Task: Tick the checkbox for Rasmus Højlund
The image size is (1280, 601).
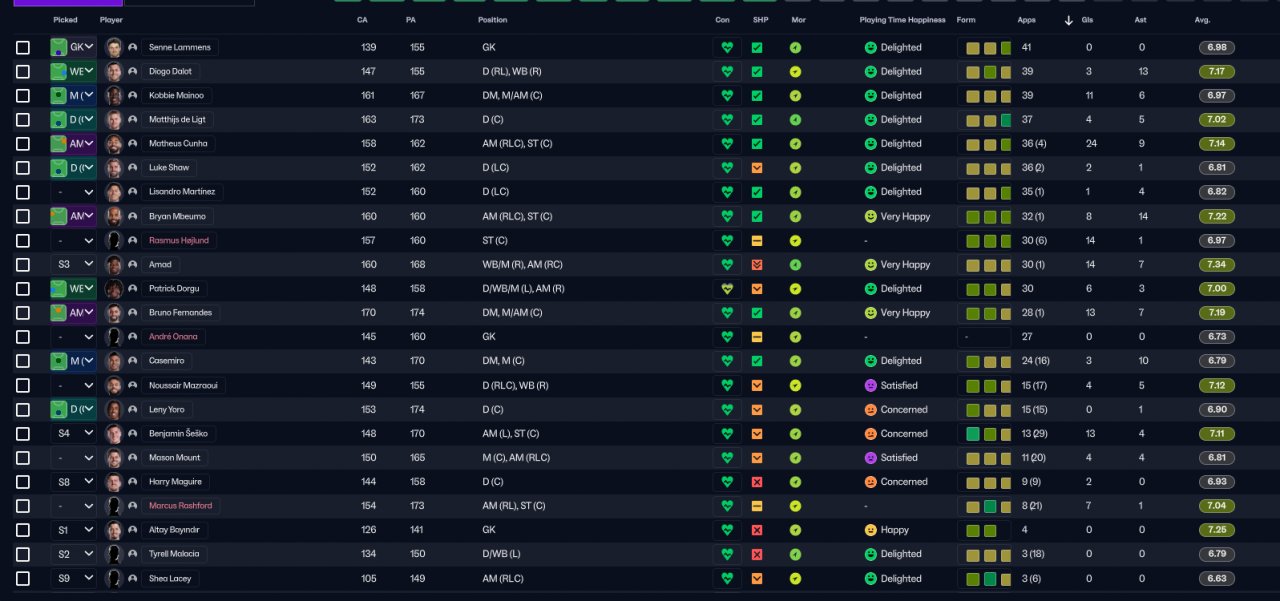Action: click(23, 240)
